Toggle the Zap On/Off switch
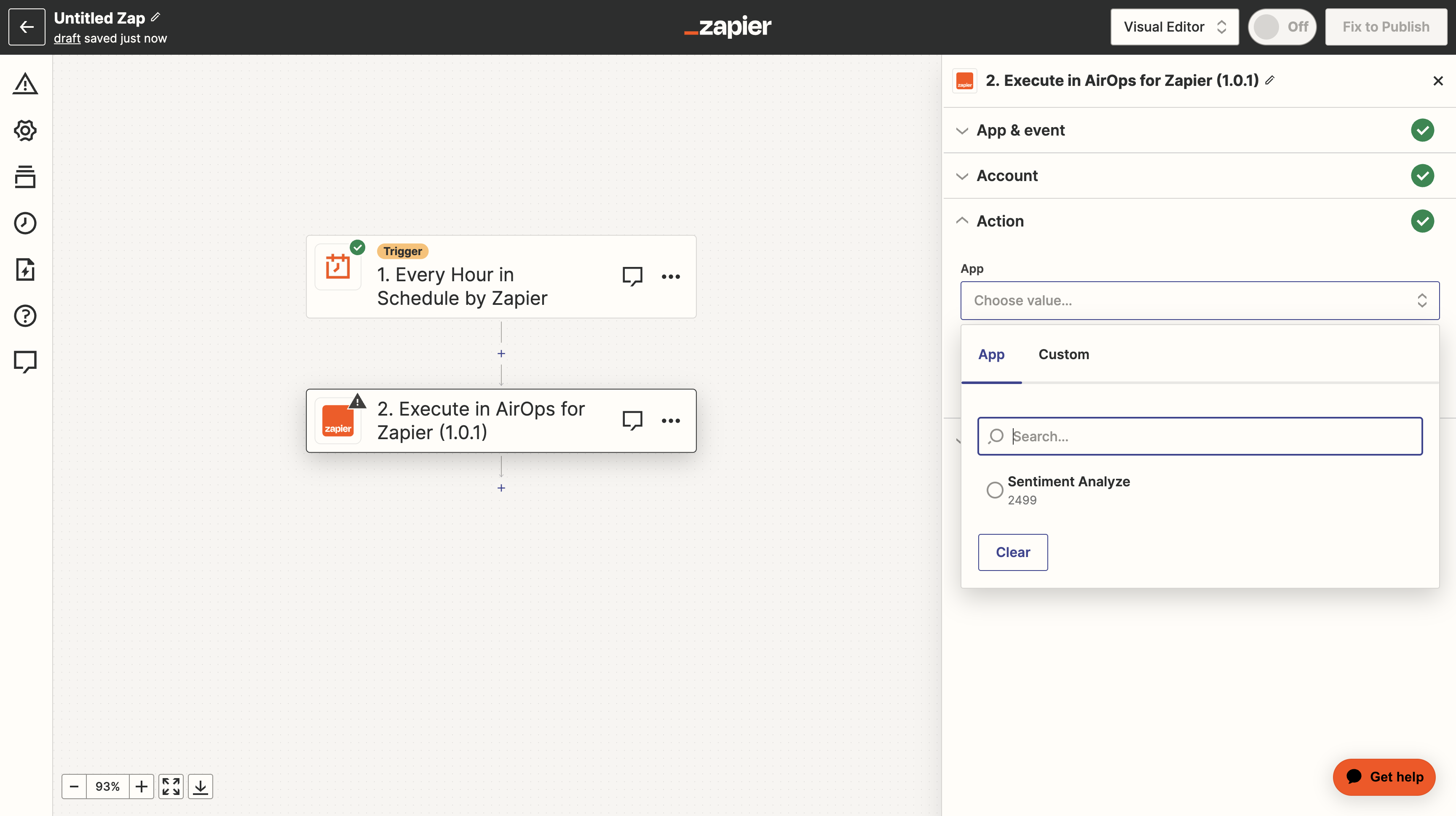 [1281, 27]
